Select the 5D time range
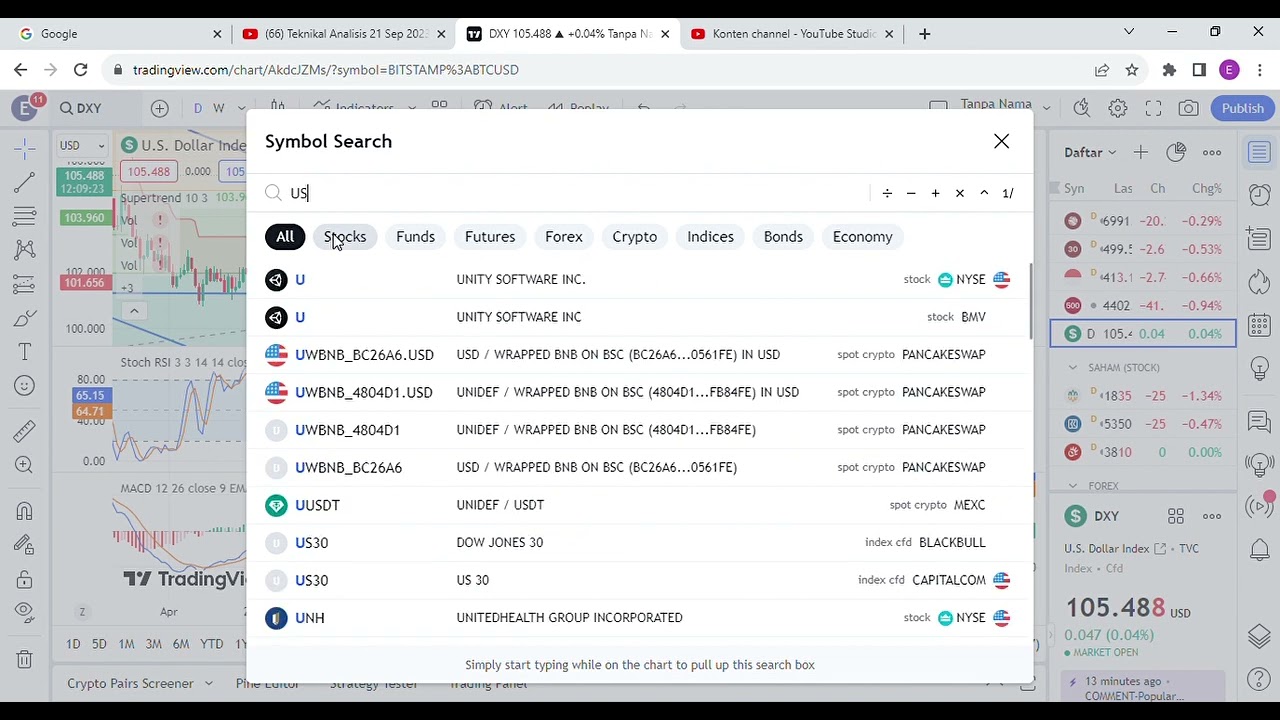This screenshot has width=1280, height=720. click(x=99, y=644)
